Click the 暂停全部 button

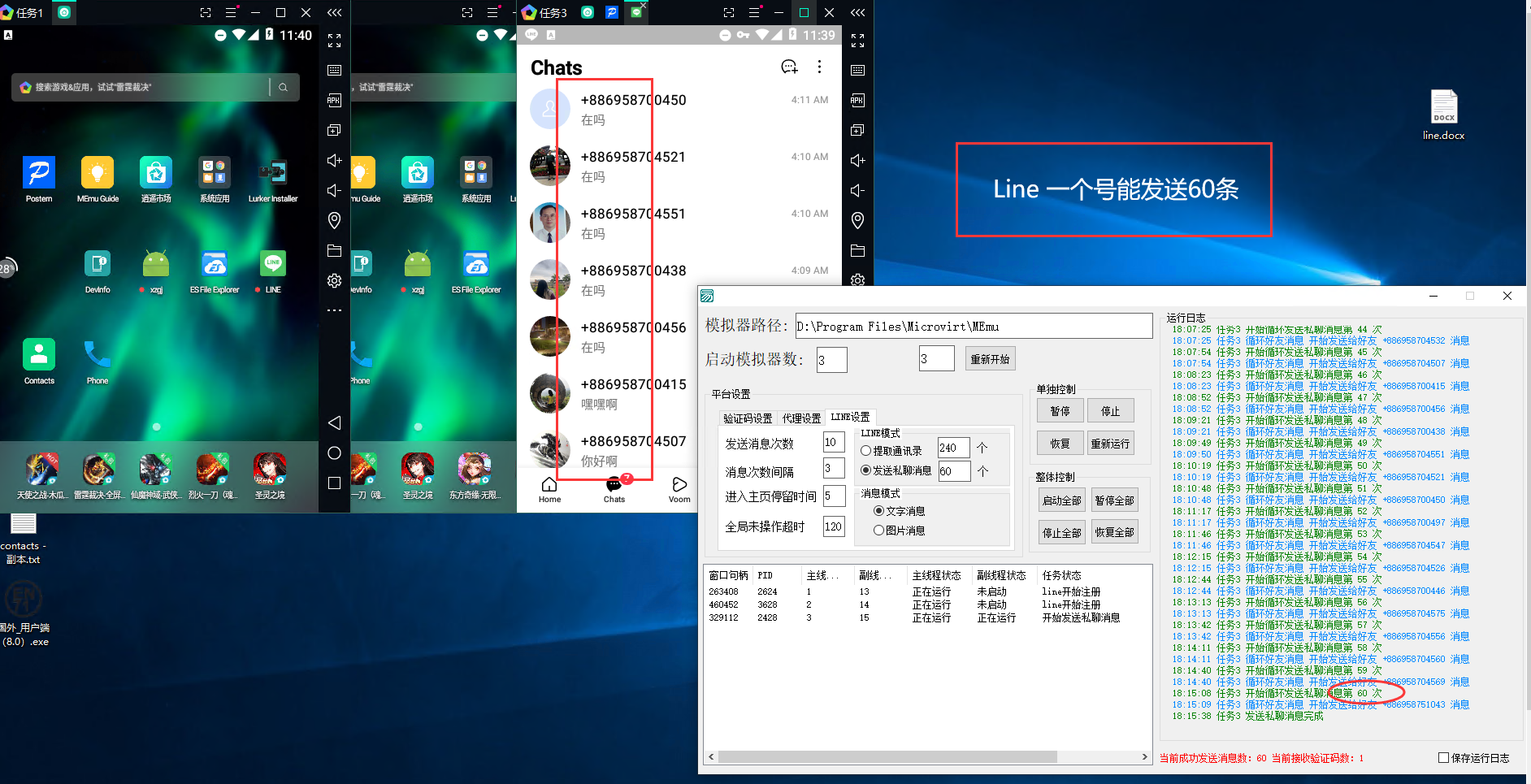[x=1114, y=500]
